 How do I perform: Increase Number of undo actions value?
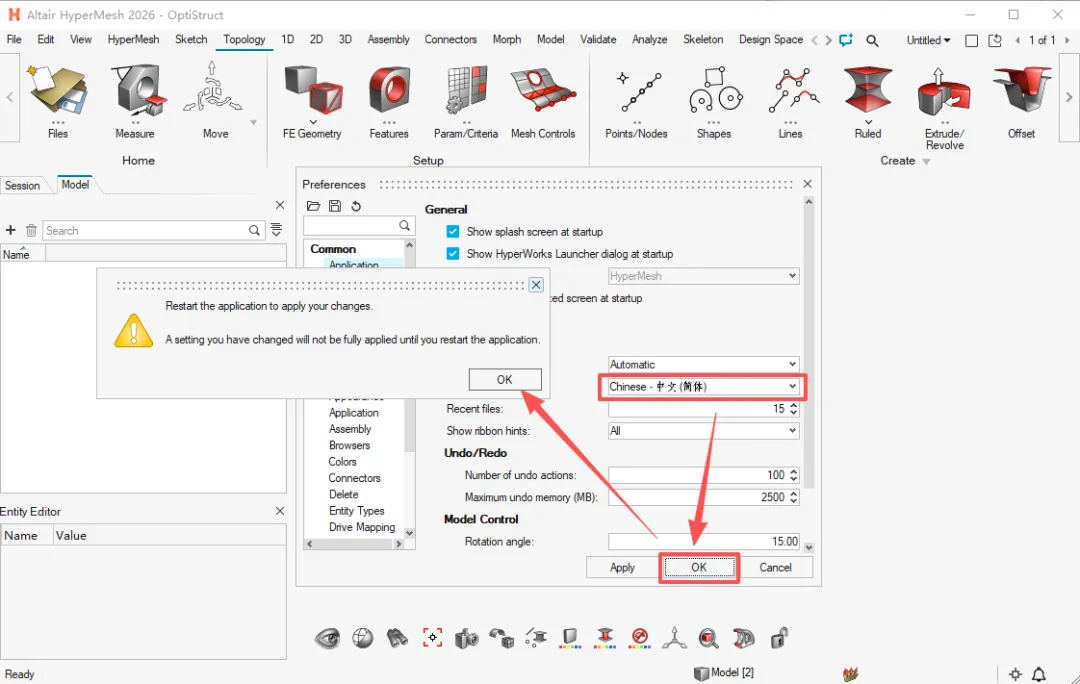pyautogui.click(x=794, y=471)
